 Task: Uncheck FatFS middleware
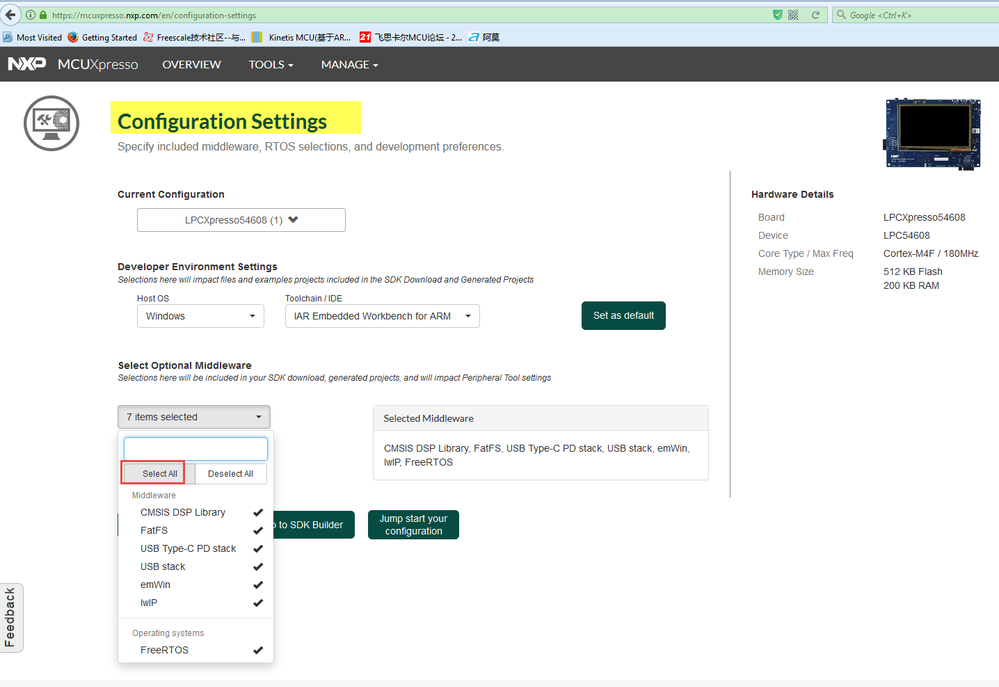pyautogui.click(x=196, y=530)
